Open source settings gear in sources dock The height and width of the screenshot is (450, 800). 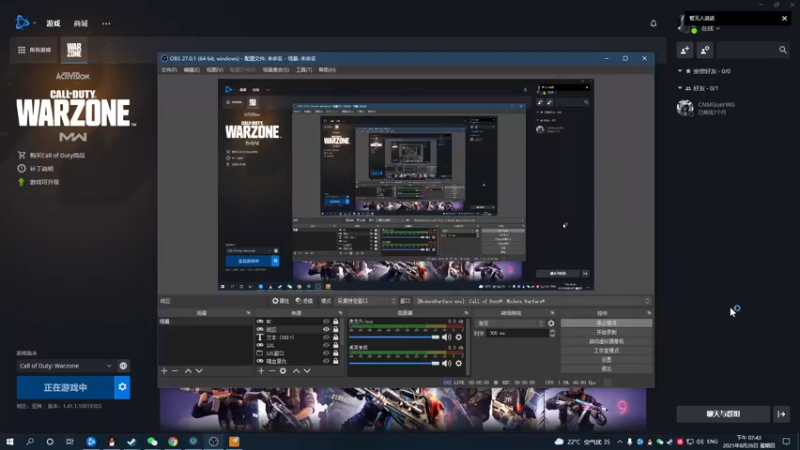tap(283, 371)
